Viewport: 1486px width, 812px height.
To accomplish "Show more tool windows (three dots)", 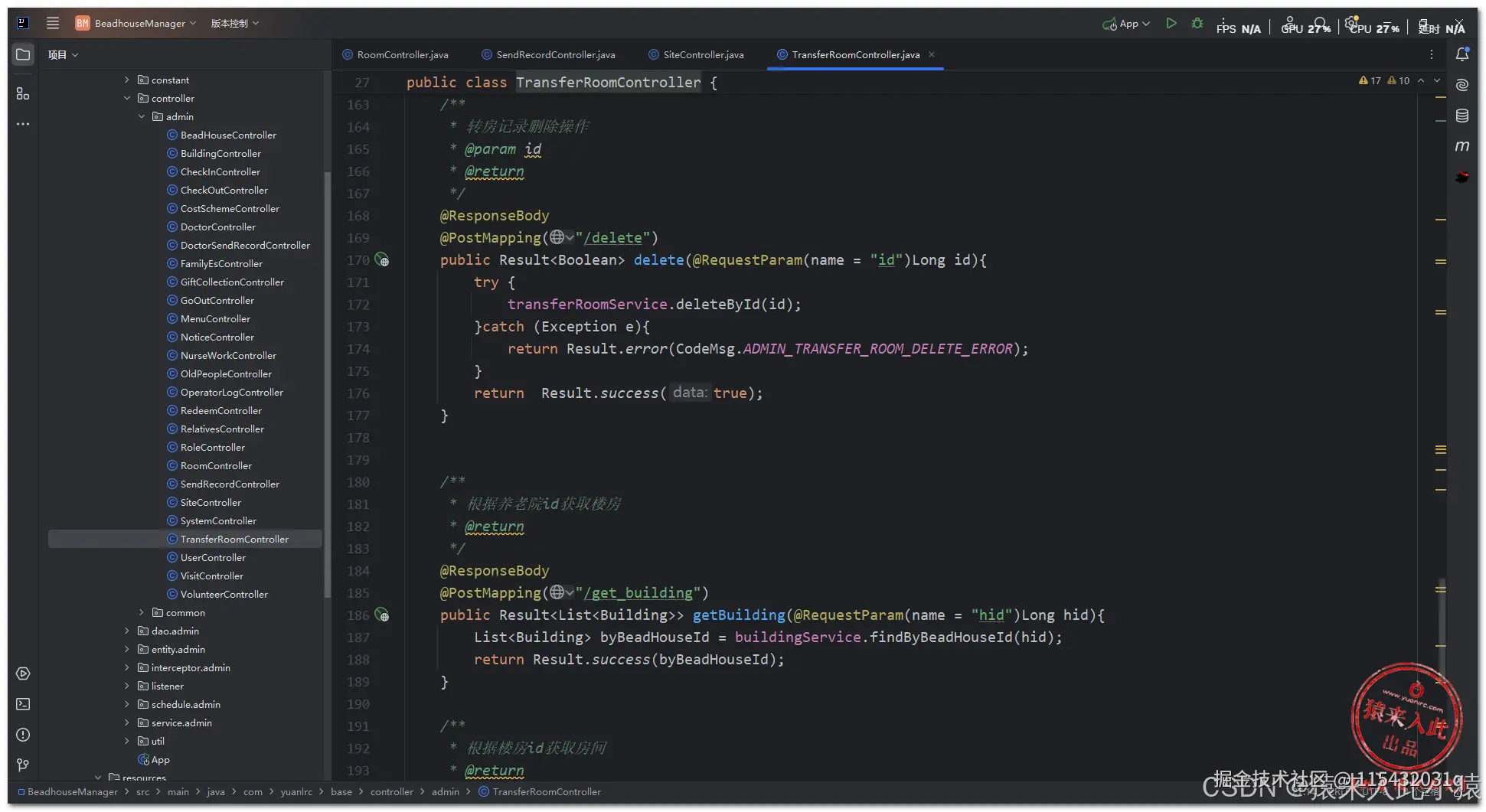I will pos(23,123).
